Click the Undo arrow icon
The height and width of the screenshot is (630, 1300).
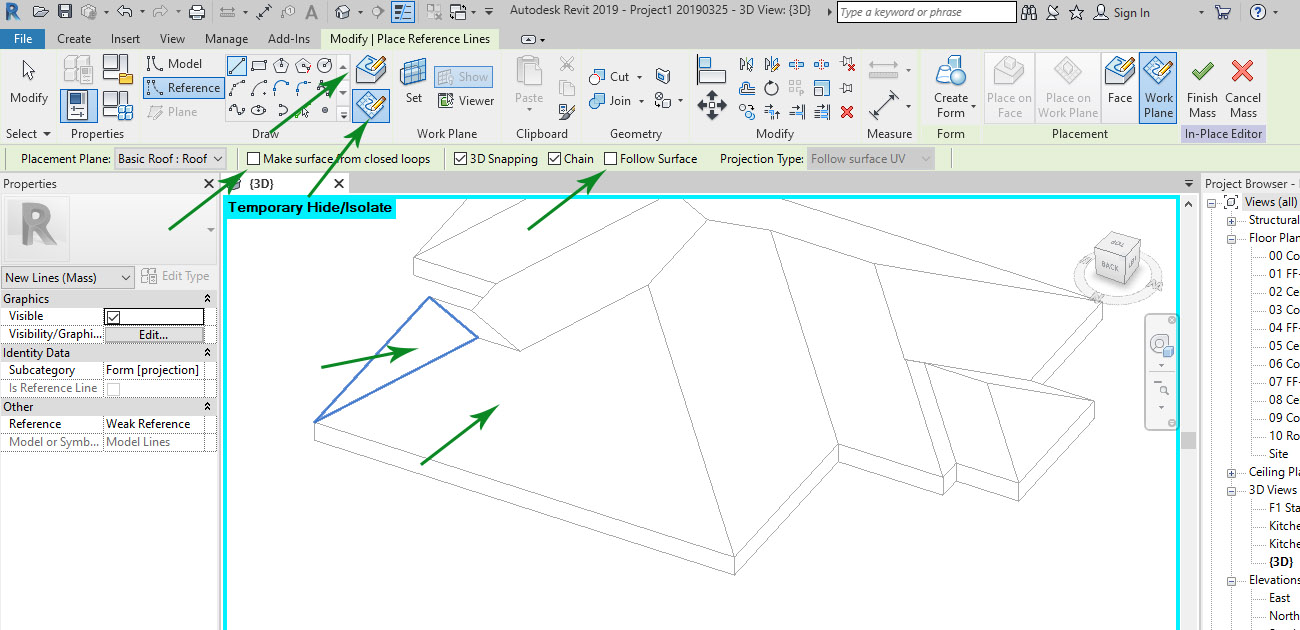124,12
